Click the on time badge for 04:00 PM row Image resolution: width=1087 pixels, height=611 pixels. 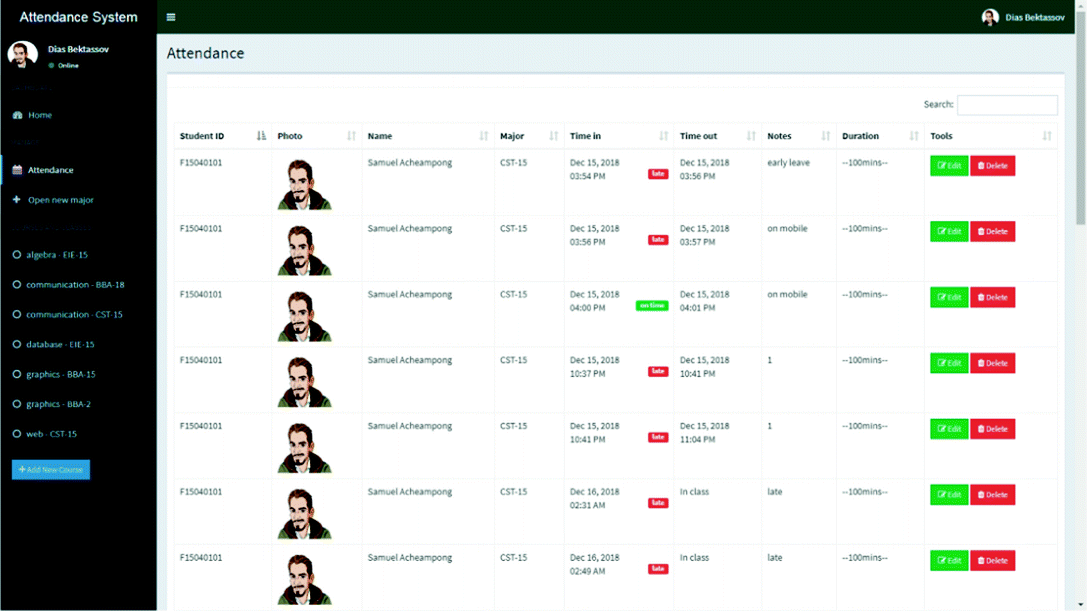point(652,305)
